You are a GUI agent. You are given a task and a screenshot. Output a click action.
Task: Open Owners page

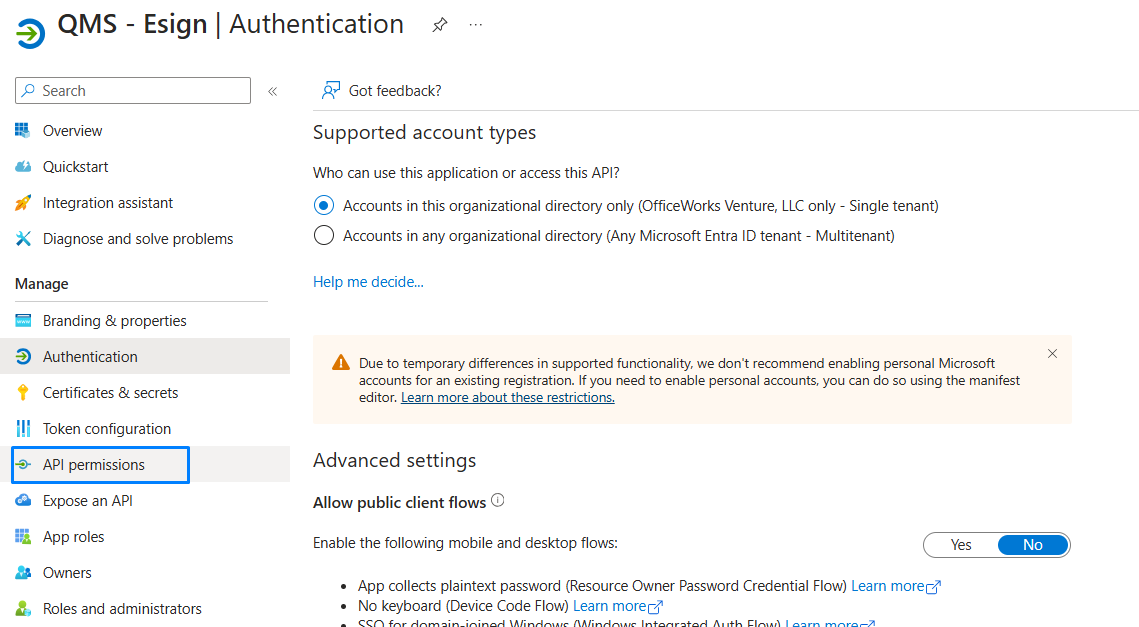(67, 573)
